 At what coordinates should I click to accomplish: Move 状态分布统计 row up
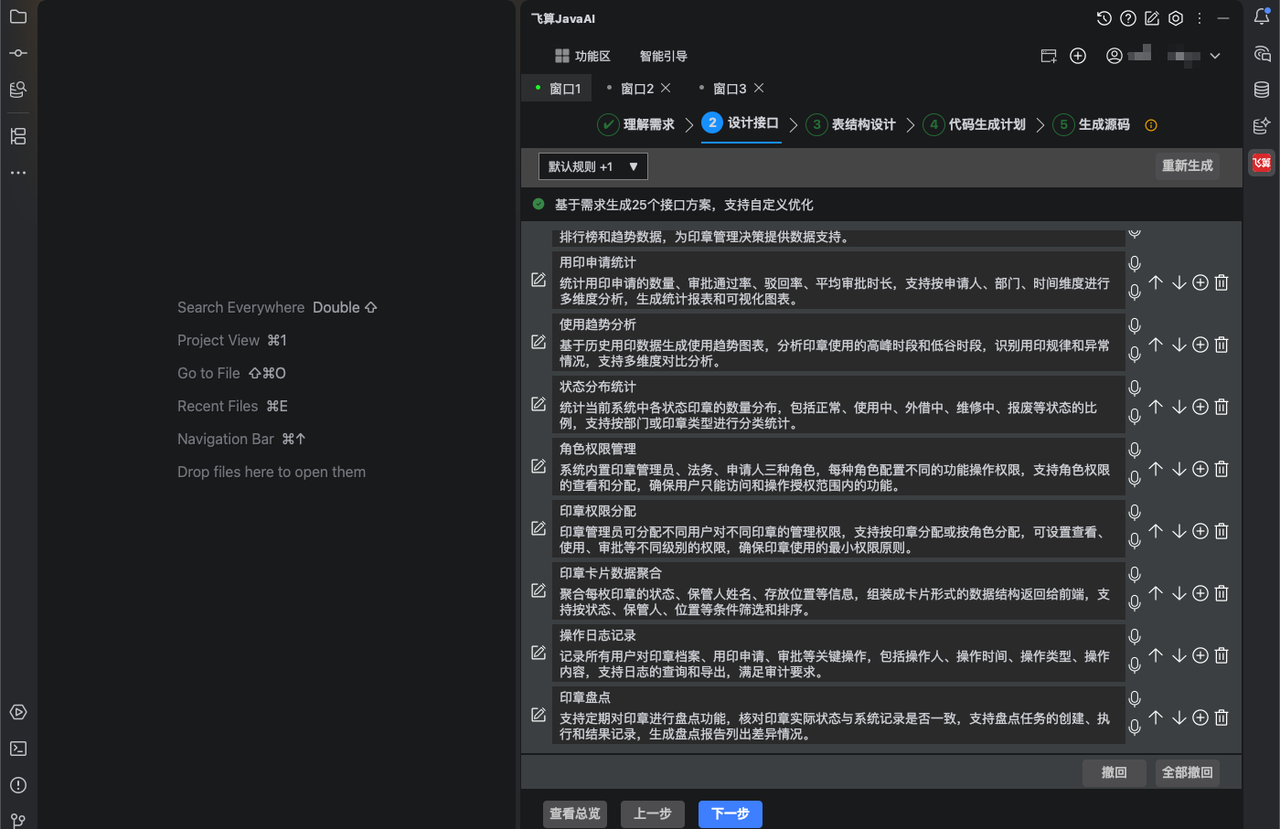(1156, 407)
